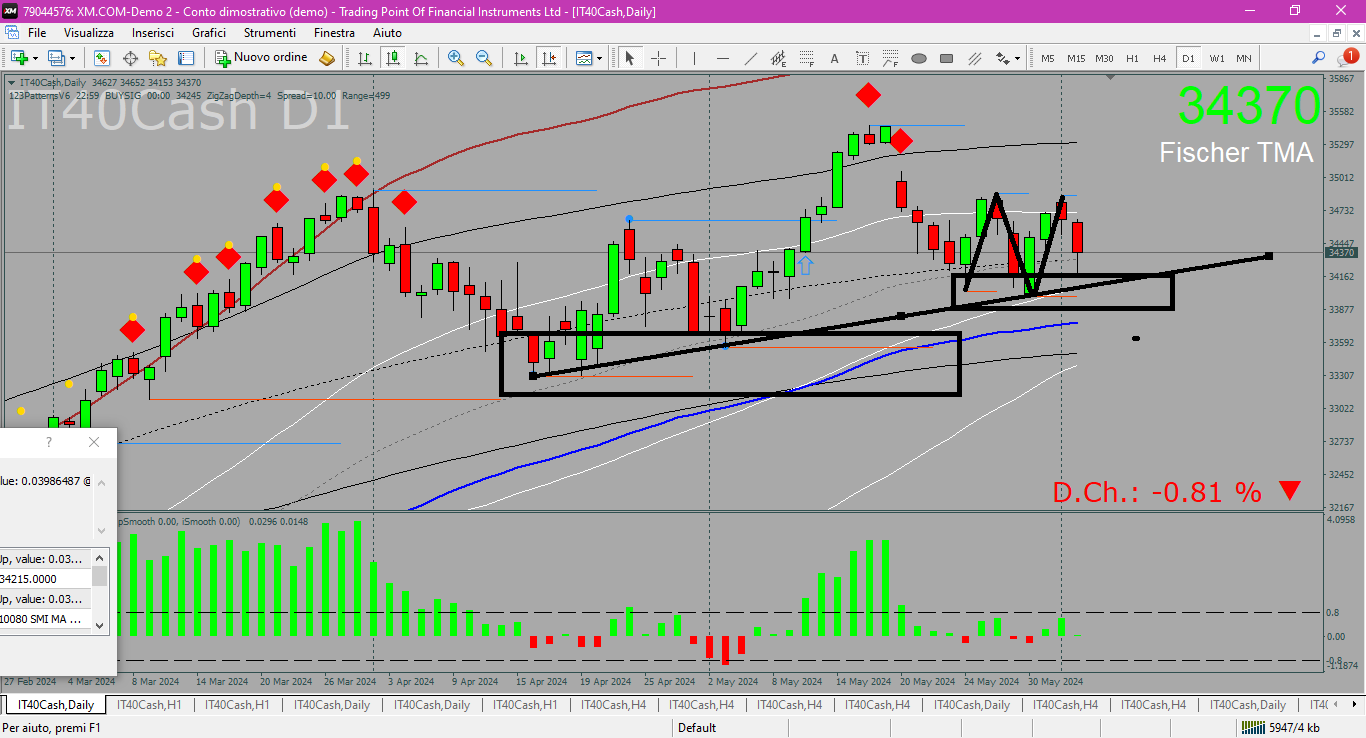Select the D1 timeframe button

(x=1188, y=58)
